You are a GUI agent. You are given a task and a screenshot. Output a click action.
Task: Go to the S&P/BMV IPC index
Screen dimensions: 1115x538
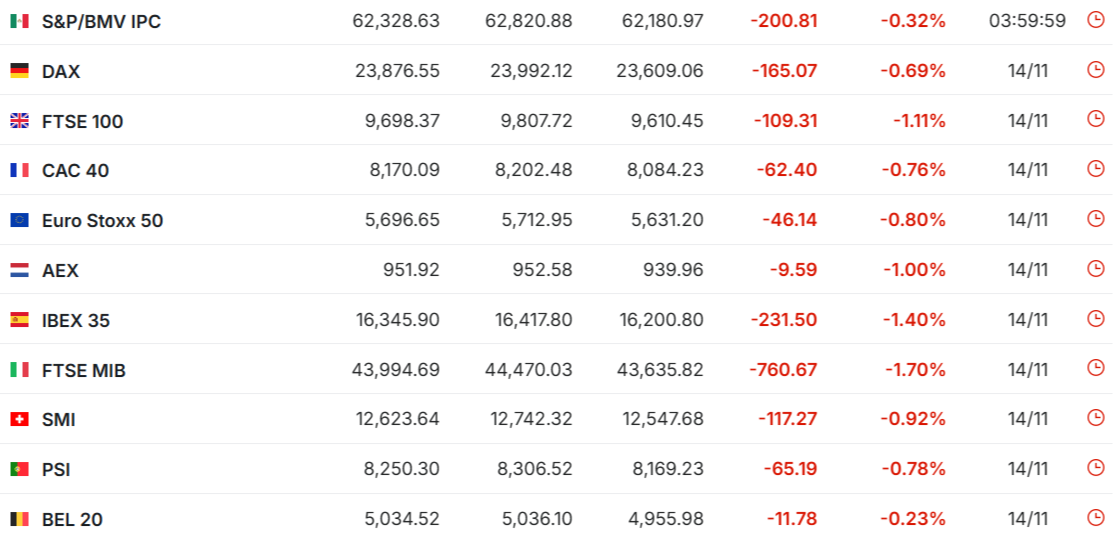tap(101, 22)
